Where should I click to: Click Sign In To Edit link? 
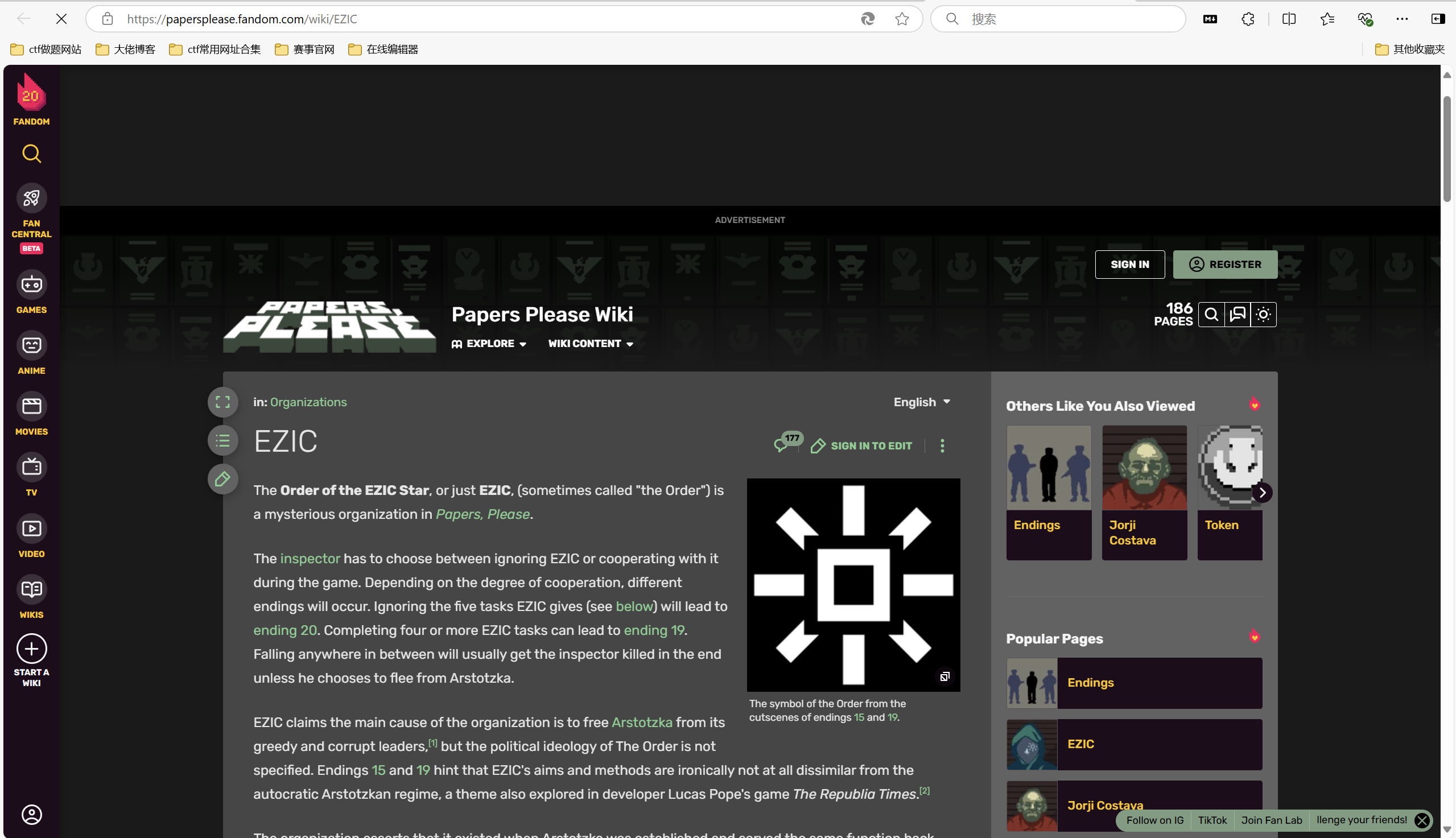[x=861, y=446]
